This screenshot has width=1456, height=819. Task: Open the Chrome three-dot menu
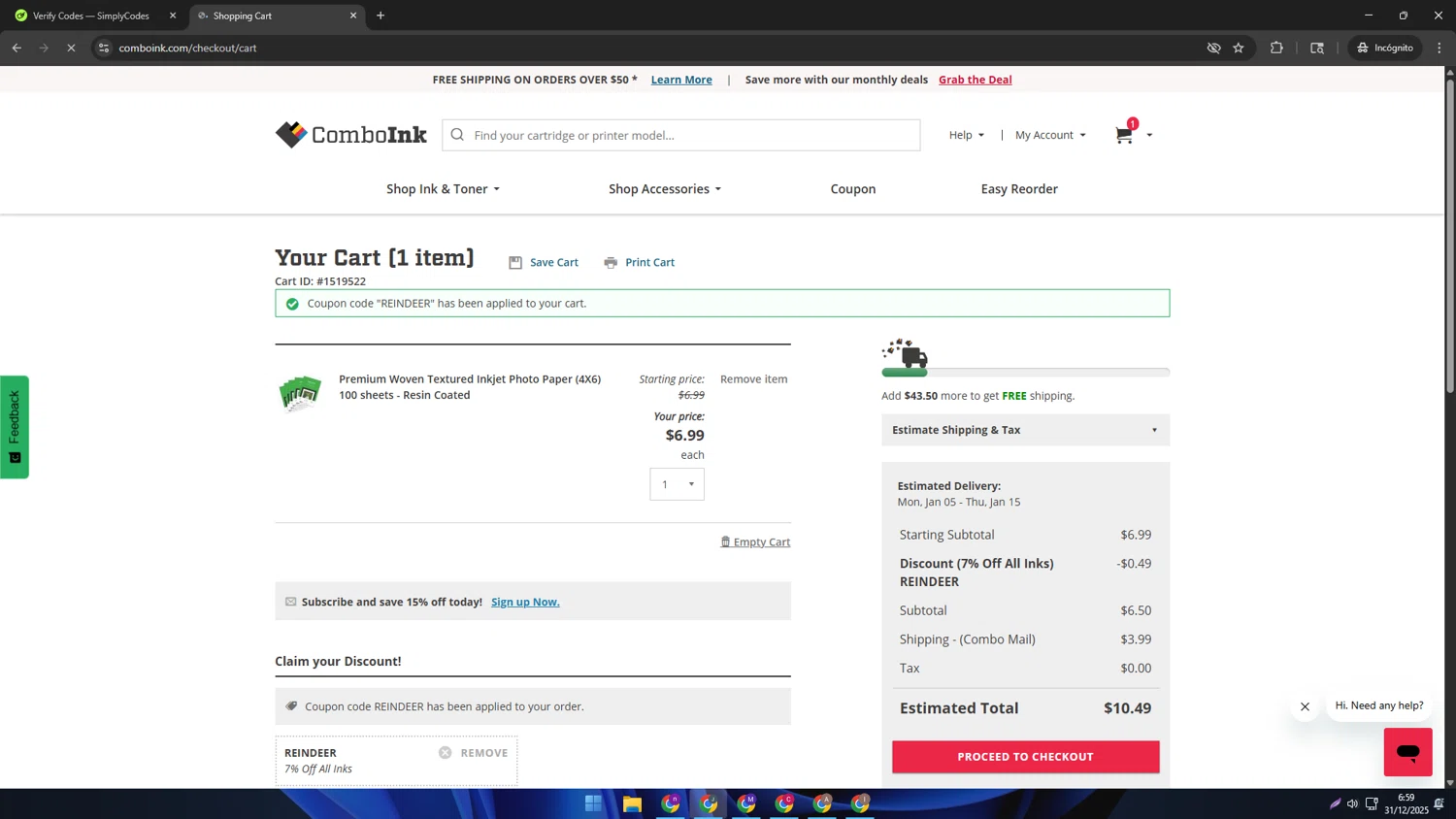coord(1439,48)
